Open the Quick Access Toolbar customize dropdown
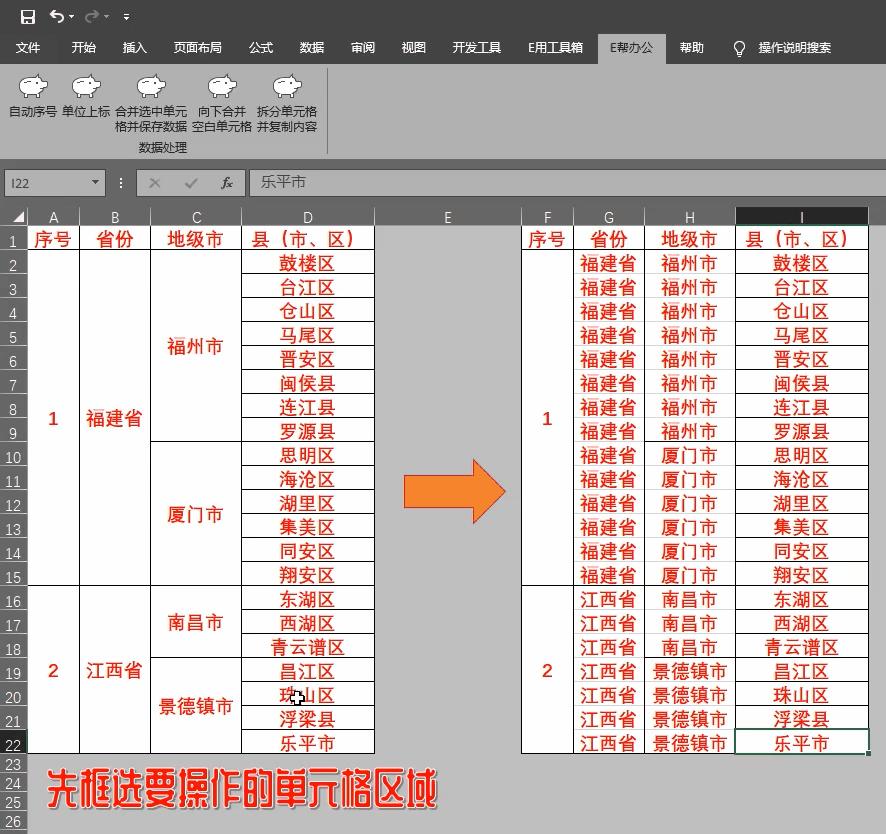This screenshot has width=886, height=834. 126,16
